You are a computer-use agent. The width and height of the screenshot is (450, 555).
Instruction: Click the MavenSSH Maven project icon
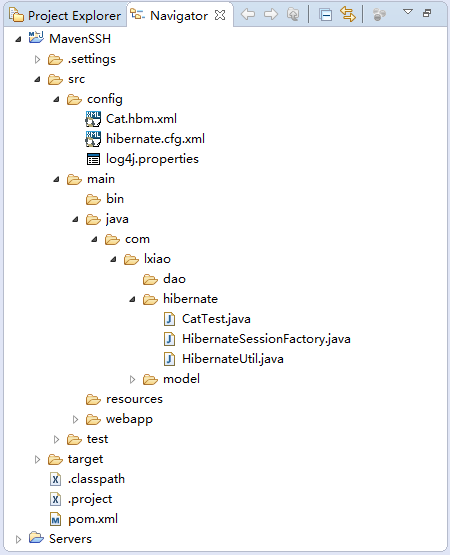click(x=36, y=38)
